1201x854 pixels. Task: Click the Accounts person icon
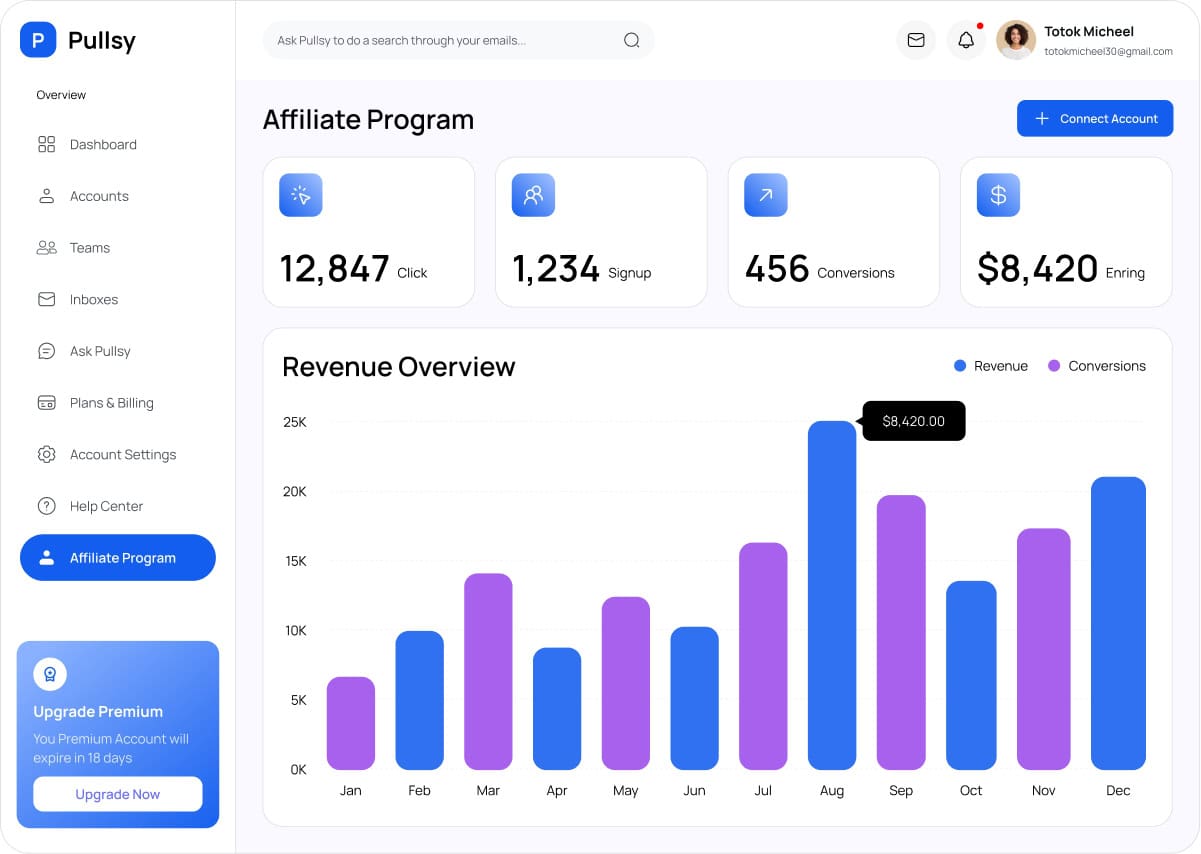[46, 196]
